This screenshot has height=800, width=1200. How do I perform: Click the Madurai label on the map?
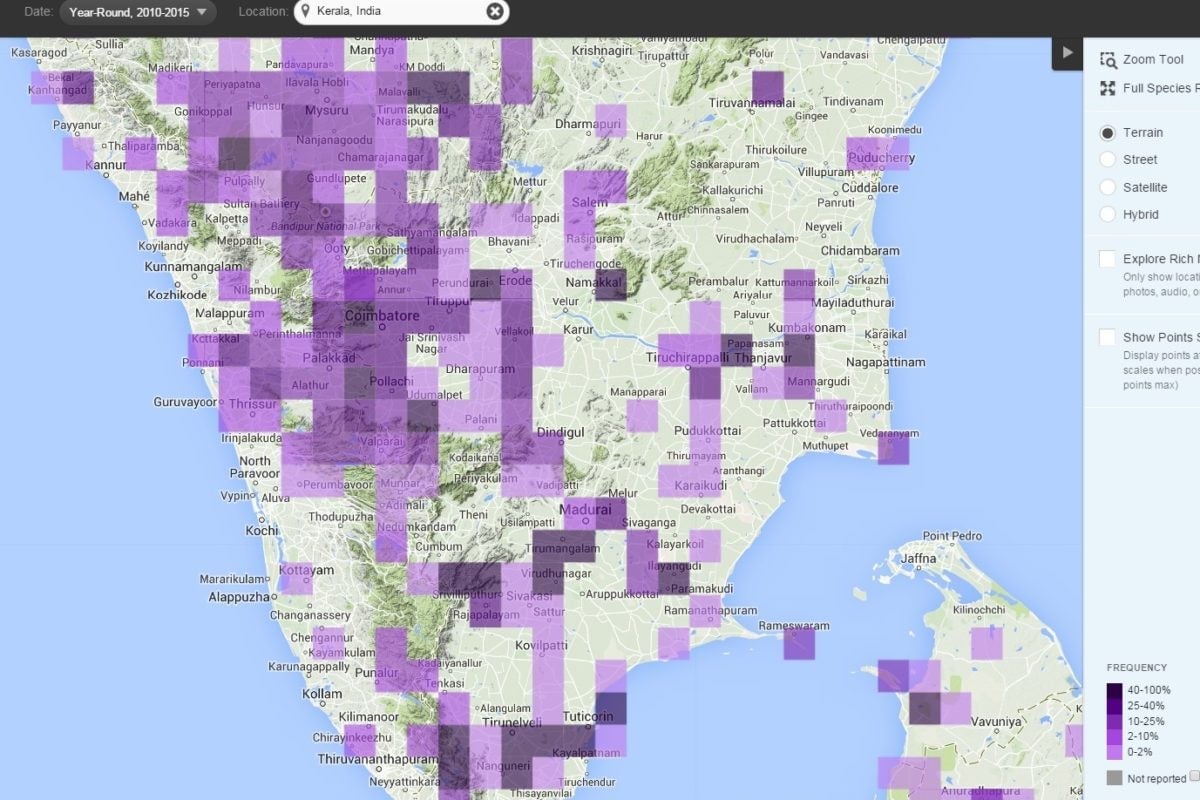coord(585,509)
